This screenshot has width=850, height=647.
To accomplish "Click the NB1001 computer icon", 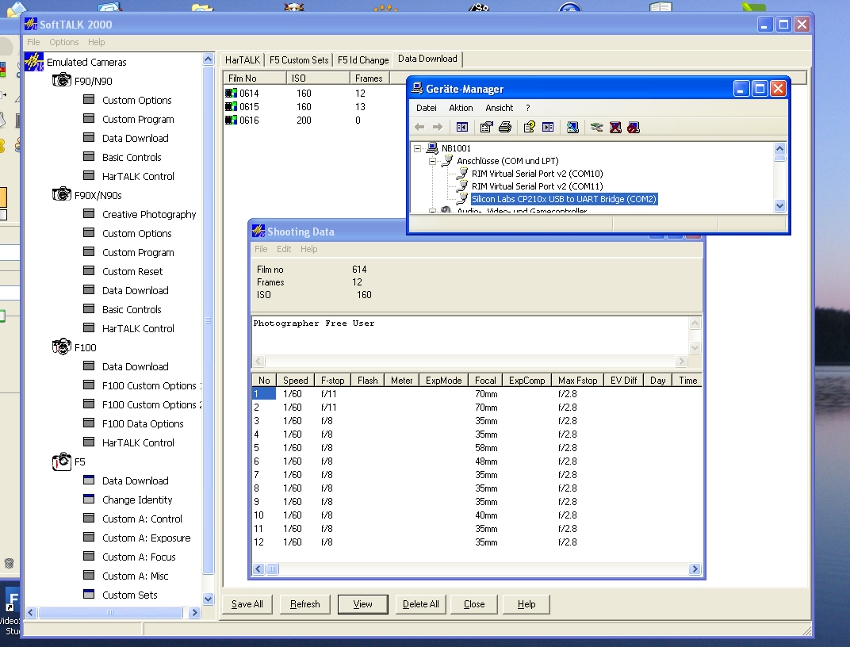I will pos(432,148).
